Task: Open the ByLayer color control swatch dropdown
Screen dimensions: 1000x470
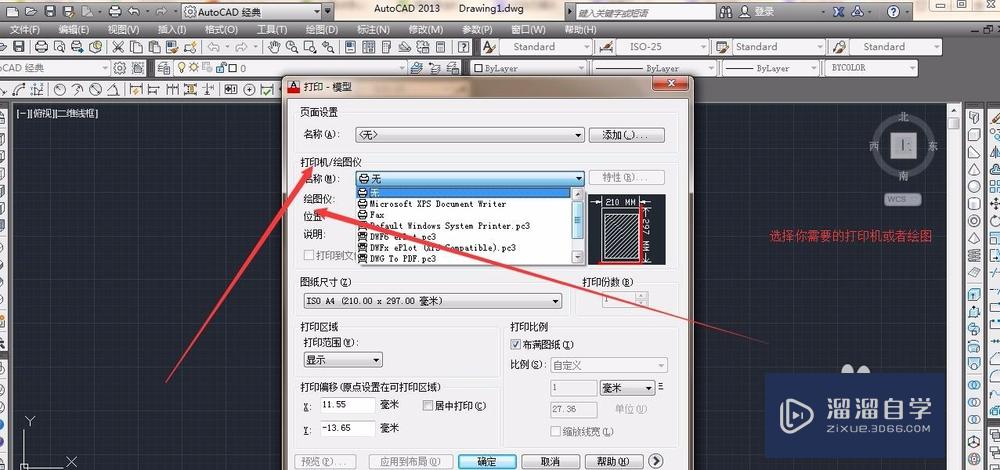Action: pyautogui.click(x=529, y=68)
